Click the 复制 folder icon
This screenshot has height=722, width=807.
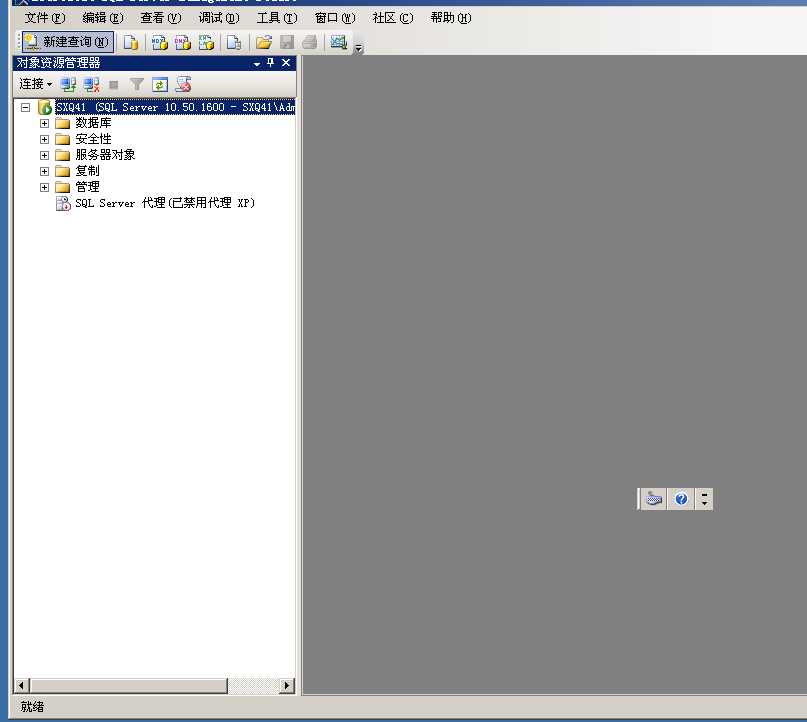[62, 171]
